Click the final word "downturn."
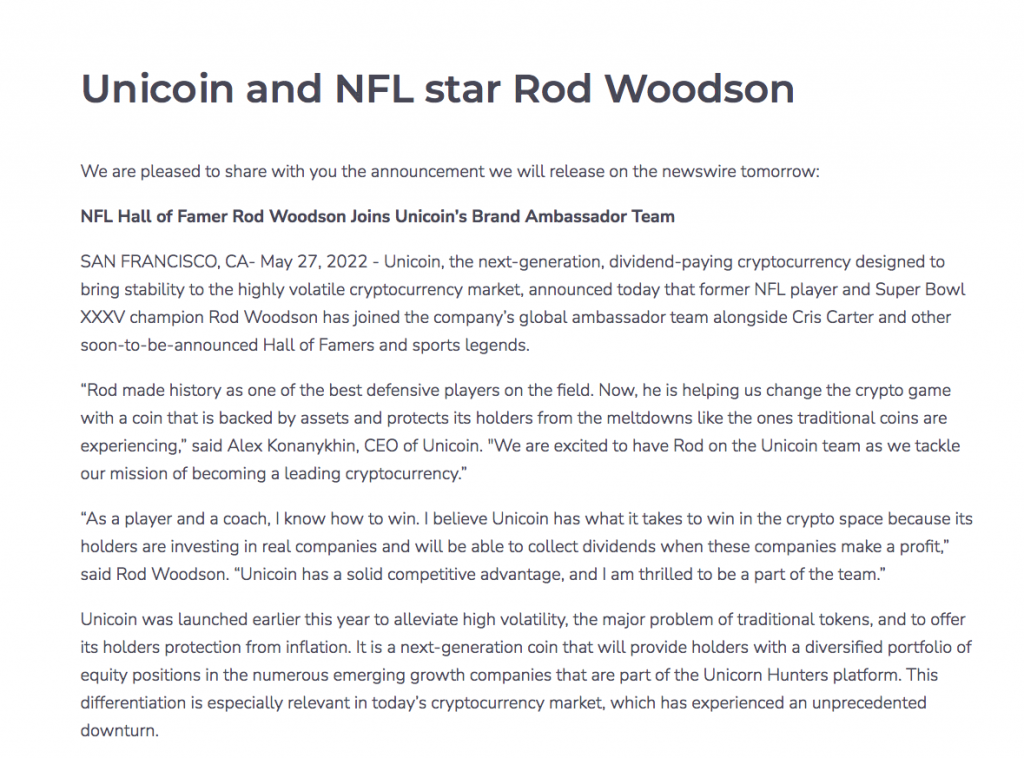The image size is (1024, 758). tap(120, 730)
